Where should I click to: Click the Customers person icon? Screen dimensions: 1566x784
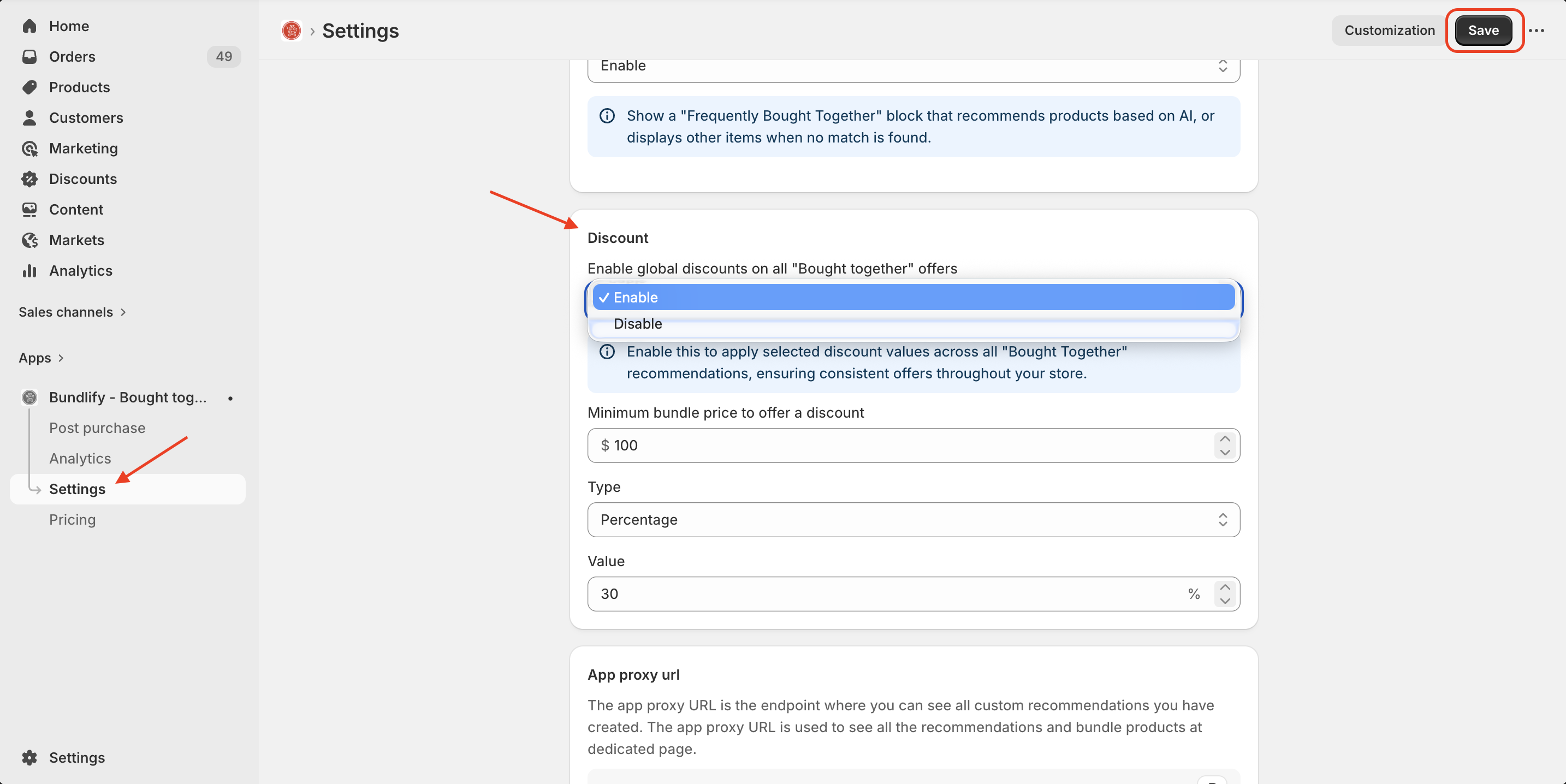(x=29, y=117)
